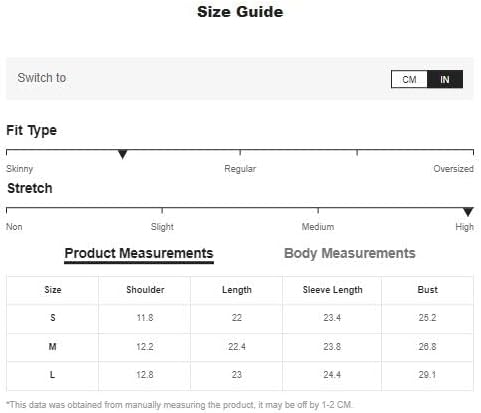Image resolution: width=481 pixels, height=413 pixels.
Task: Open the Body Measurements tab
Action: point(350,253)
